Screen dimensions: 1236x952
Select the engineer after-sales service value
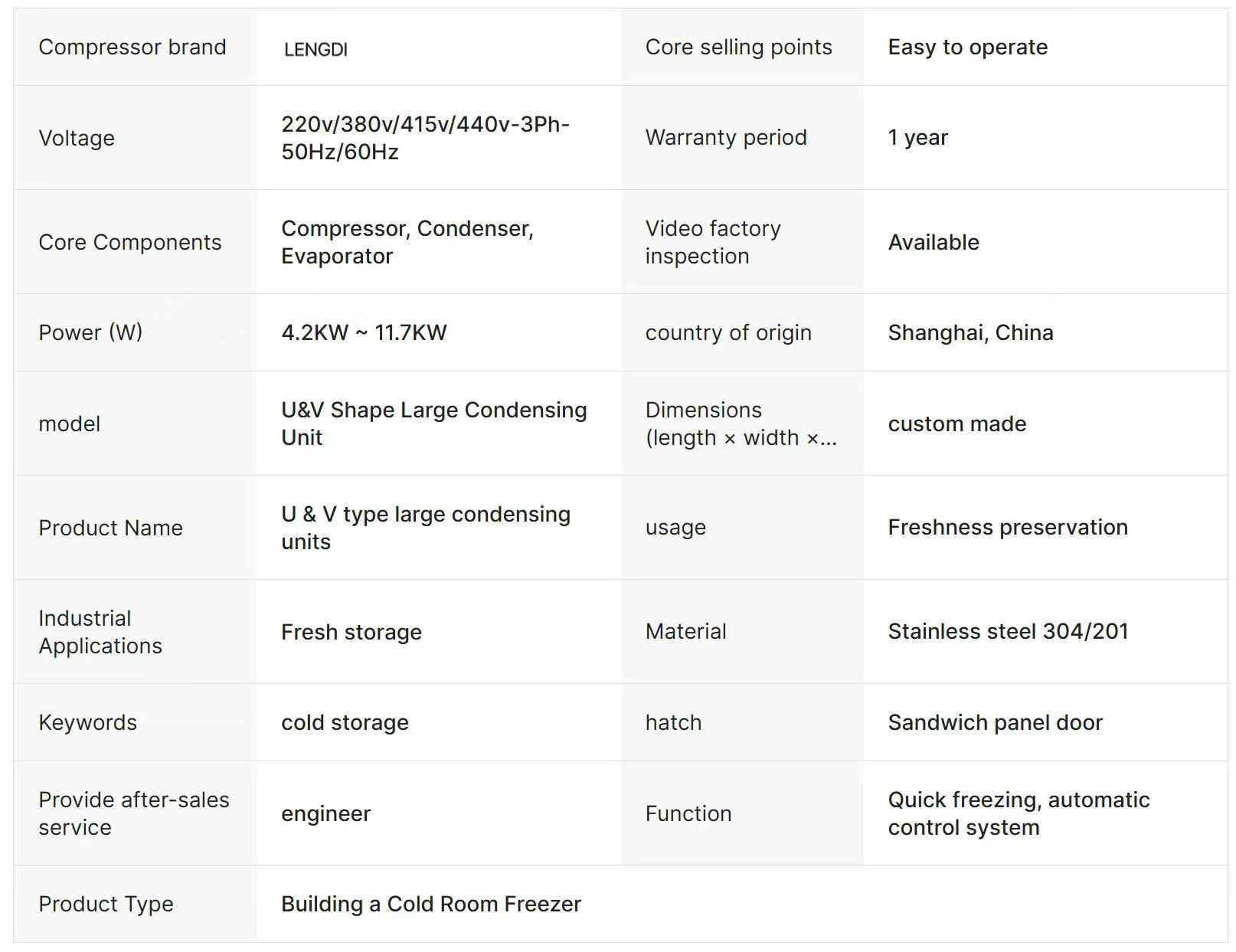click(325, 813)
